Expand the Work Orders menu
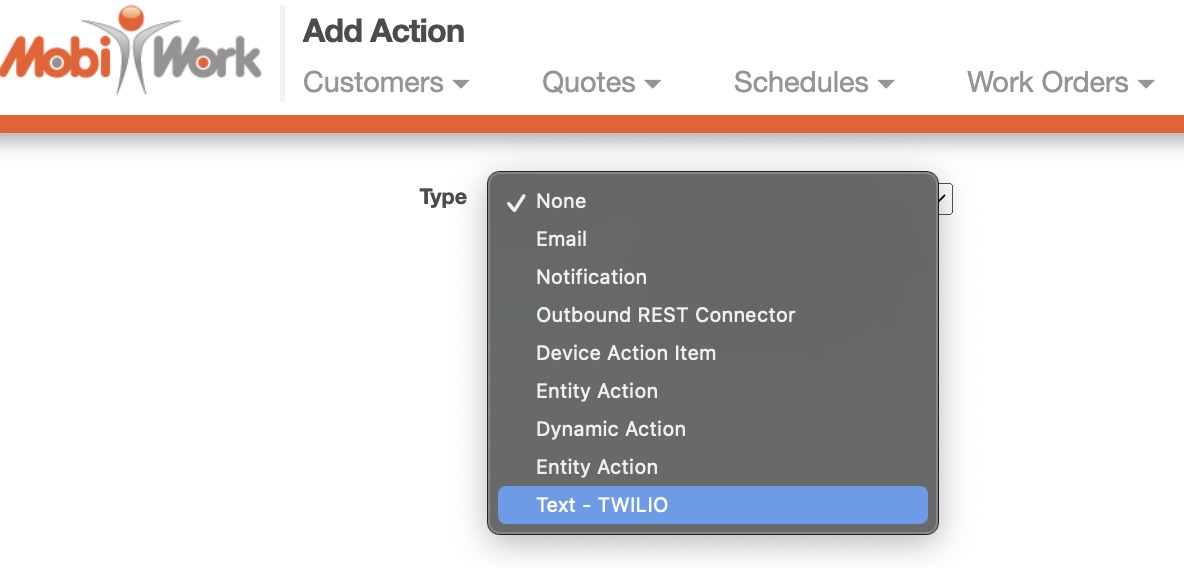This screenshot has width=1184, height=568. (x=1060, y=83)
